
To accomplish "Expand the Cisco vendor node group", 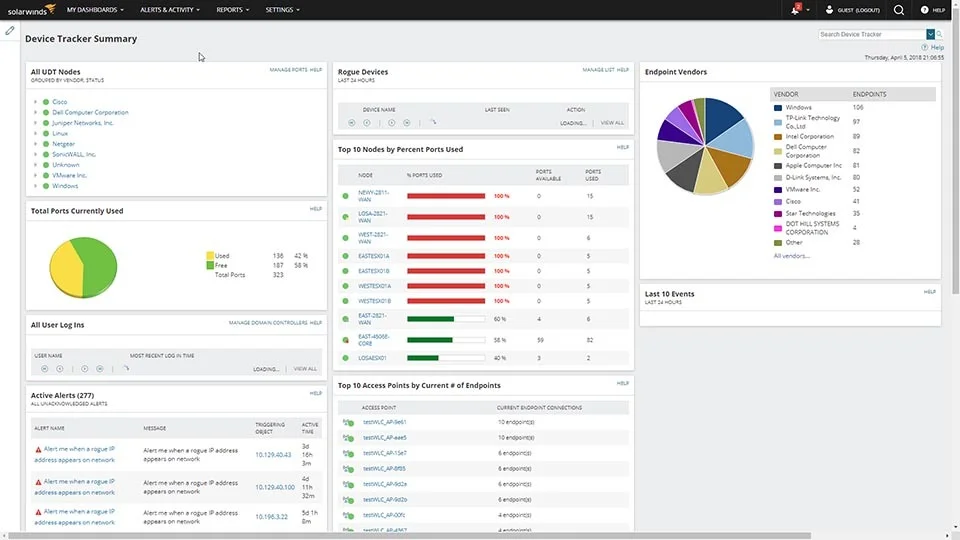I will click(x=35, y=102).
